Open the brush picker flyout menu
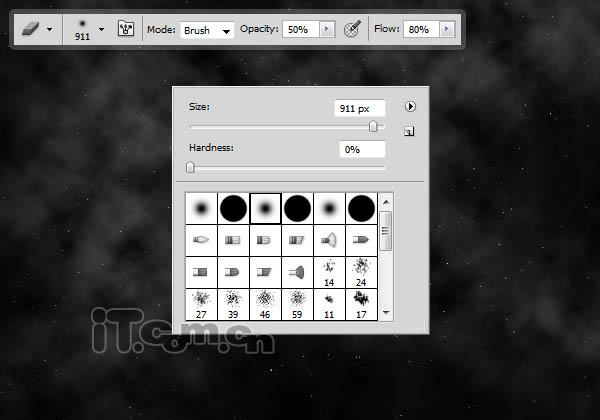The width and height of the screenshot is (600, 420). point(410,106)
